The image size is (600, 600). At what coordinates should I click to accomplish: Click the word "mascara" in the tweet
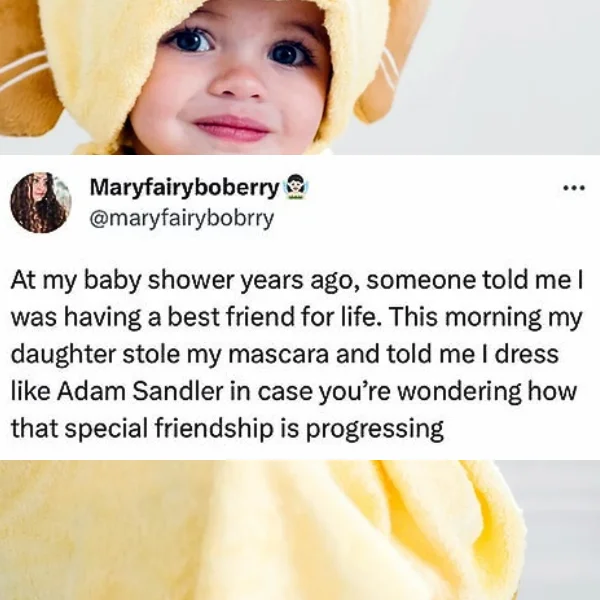click(x=279, y=355)
